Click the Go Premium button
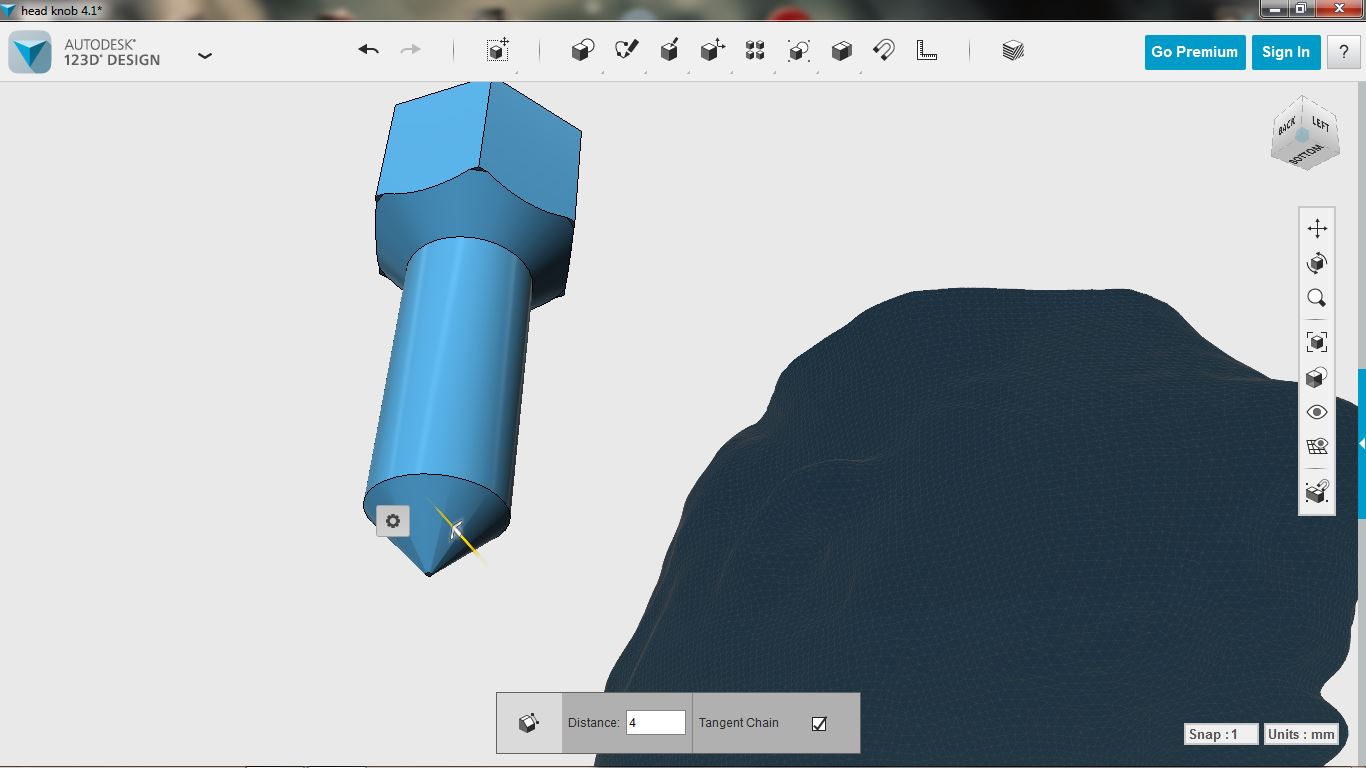 1194,52
